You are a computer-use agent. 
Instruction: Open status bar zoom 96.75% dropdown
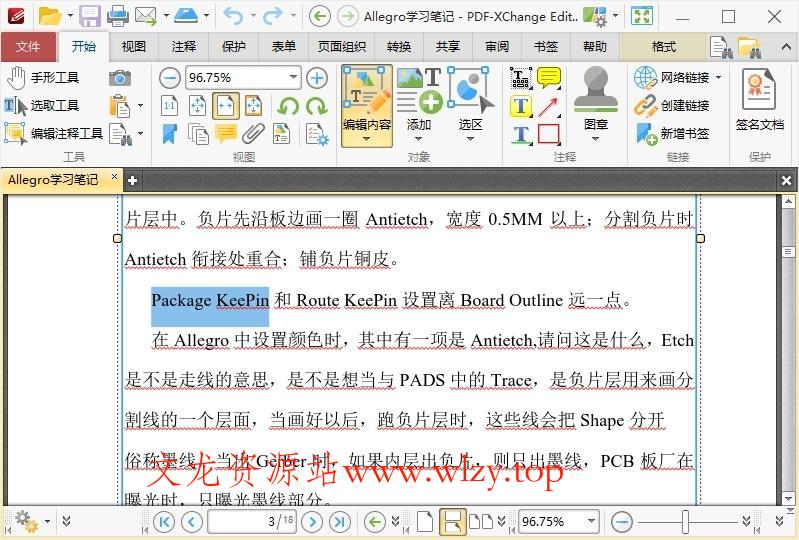tap(591, 521)
